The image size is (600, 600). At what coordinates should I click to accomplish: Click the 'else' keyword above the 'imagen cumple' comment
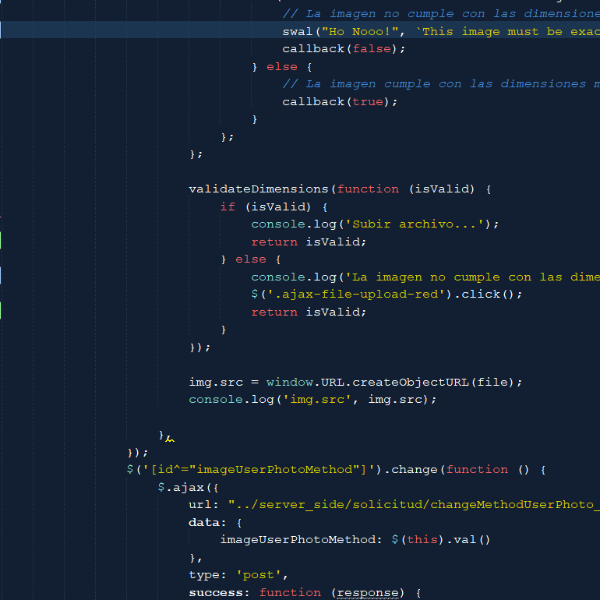282,67
